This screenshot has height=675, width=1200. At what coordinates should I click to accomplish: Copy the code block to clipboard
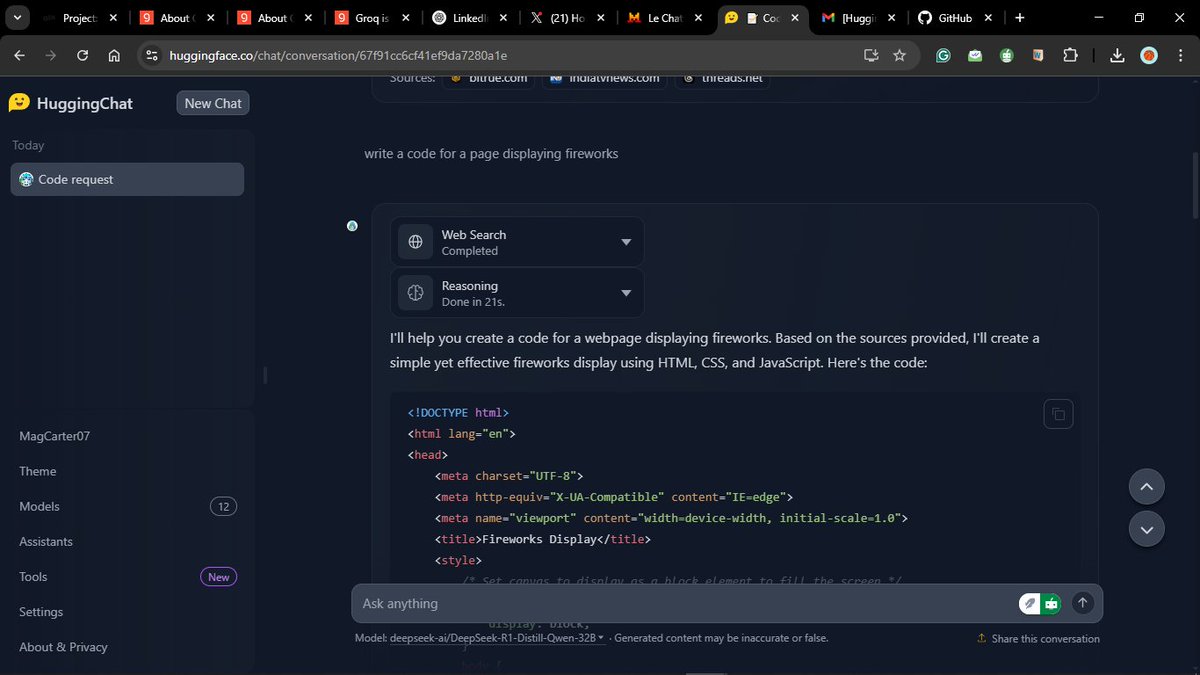(1058, 414)
